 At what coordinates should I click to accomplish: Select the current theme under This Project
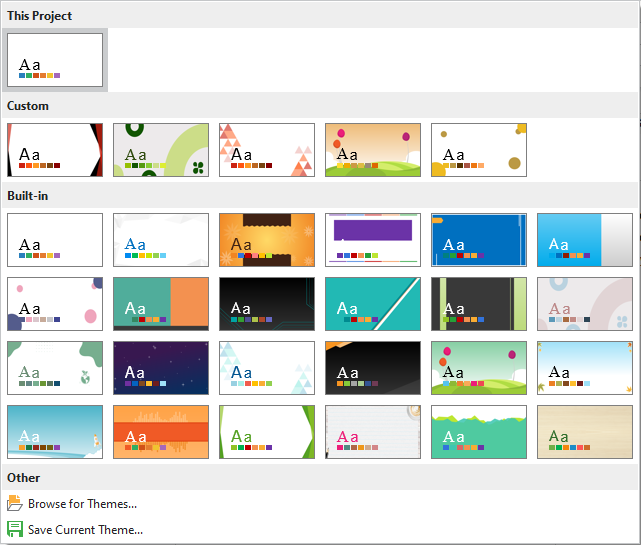(55, 60)
